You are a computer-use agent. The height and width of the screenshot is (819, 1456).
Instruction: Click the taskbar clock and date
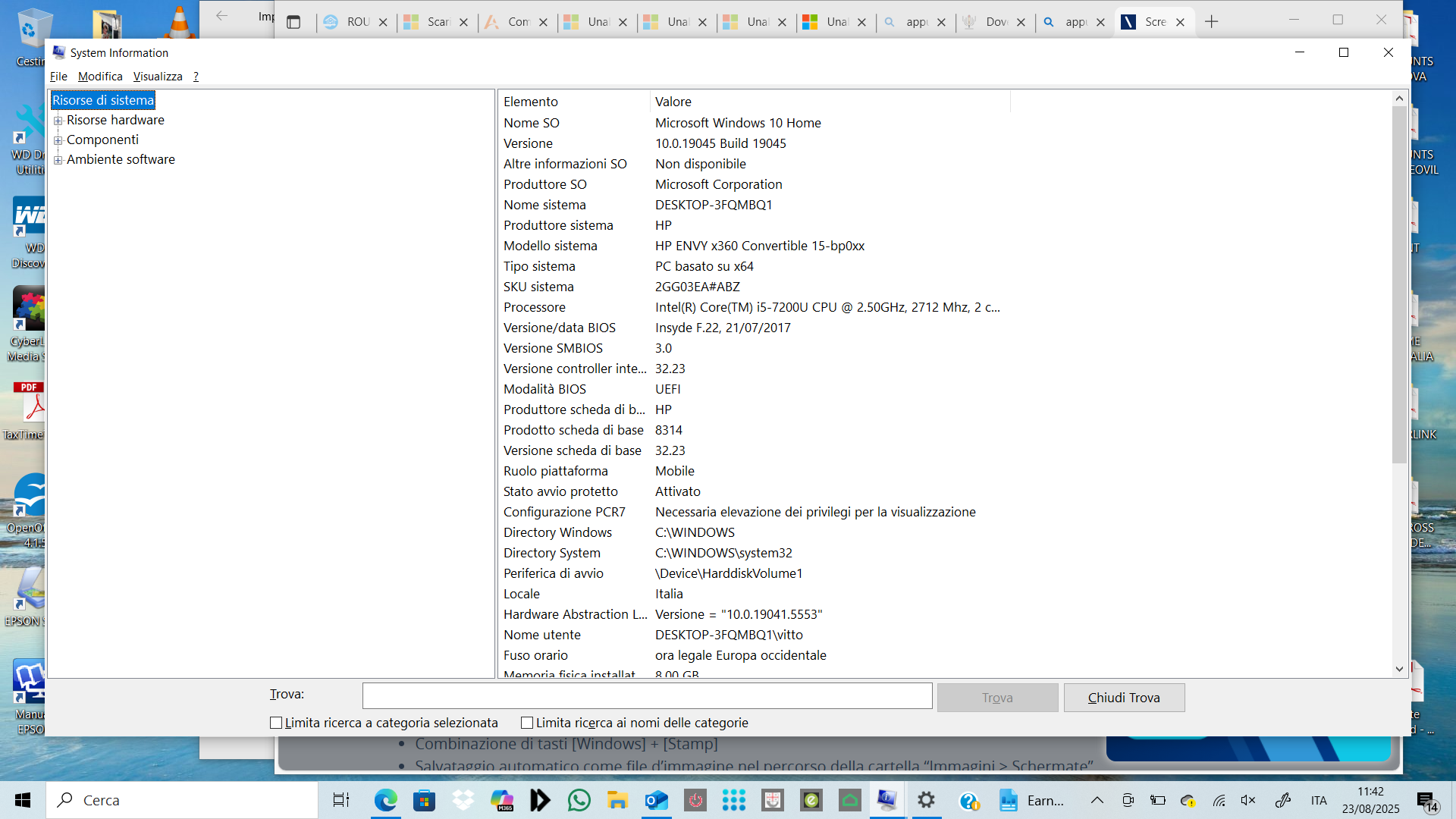coord(1370,800)
